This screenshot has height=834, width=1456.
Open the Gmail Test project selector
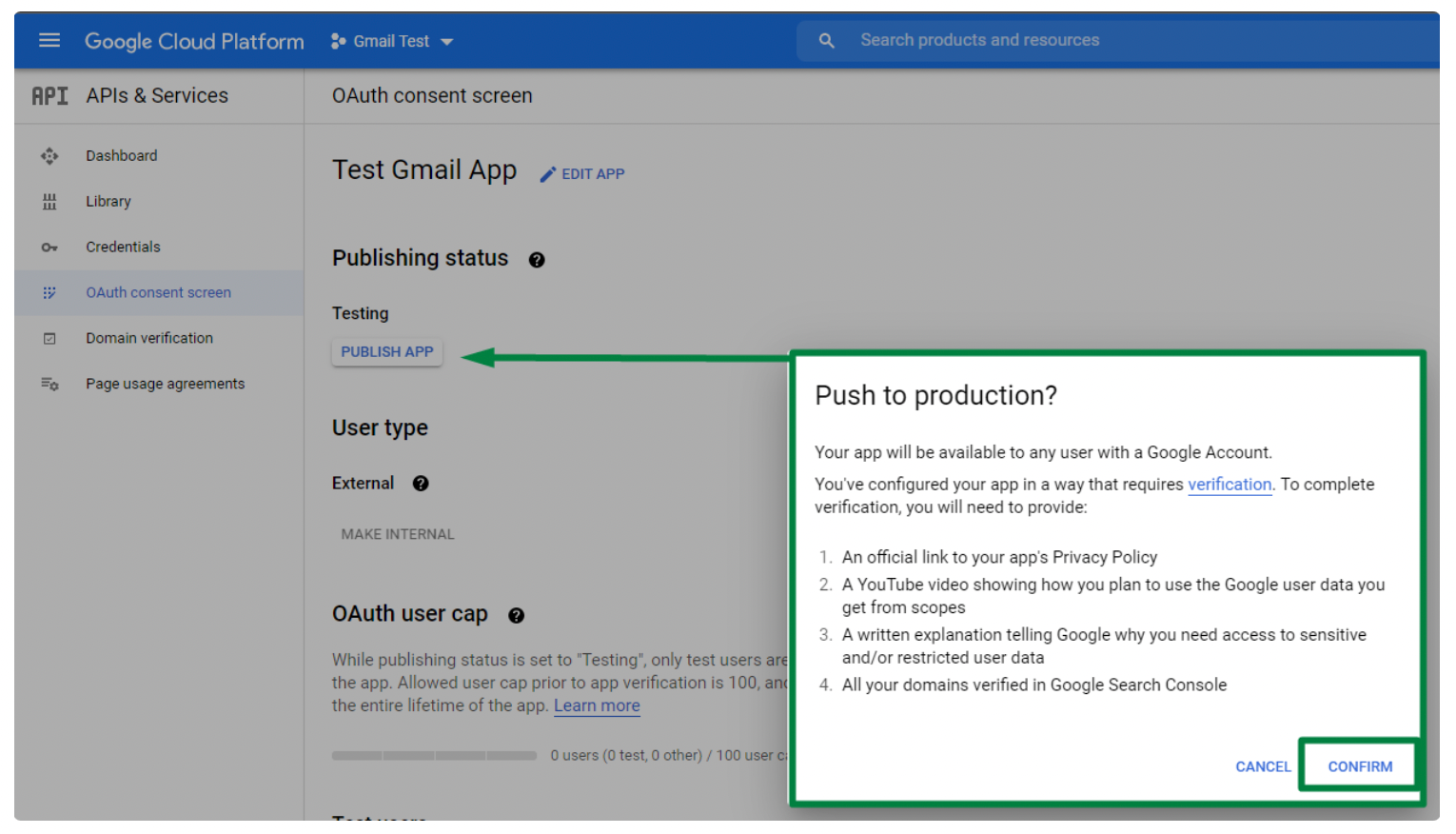click(x=392, y=41)
